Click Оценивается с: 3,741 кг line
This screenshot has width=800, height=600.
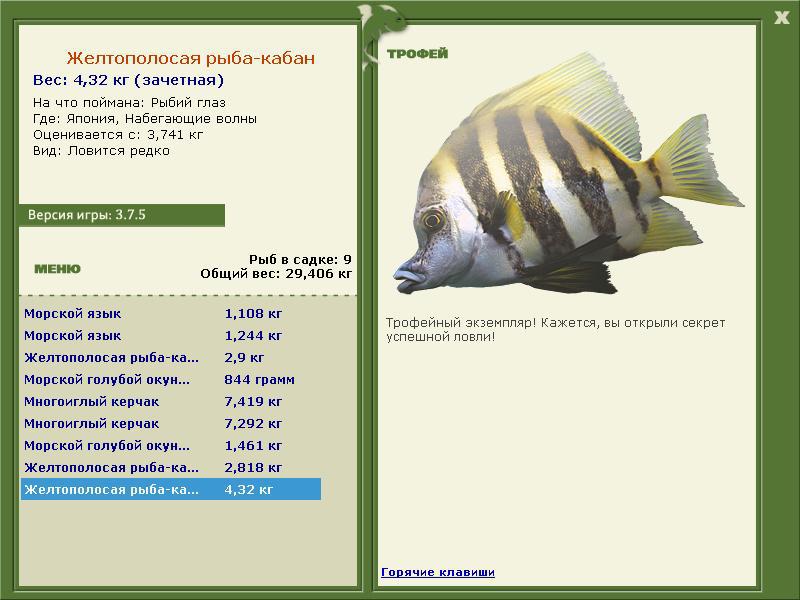pyautogui.click(x=118, y=135)
